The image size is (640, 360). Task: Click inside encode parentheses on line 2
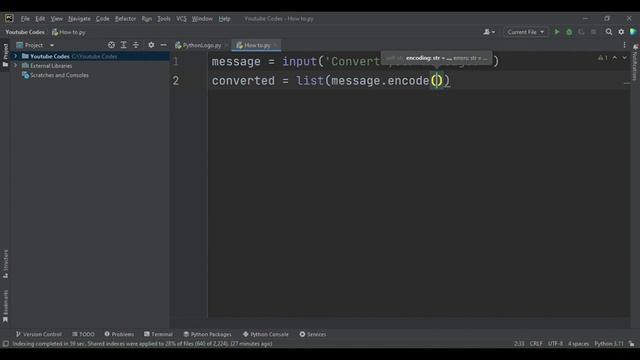(x=437, y=80)
